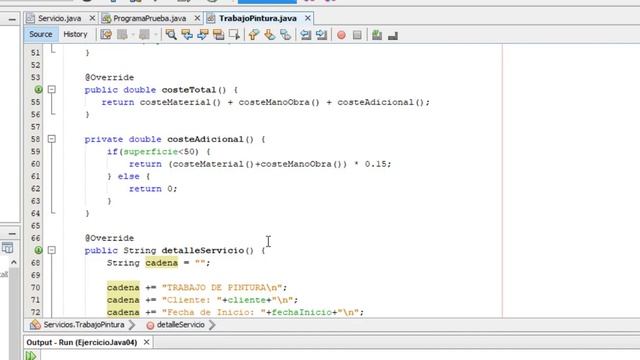Find previous occurrence toolbar icon
Screen dimensions: 640x360
(x=187, y=35)
